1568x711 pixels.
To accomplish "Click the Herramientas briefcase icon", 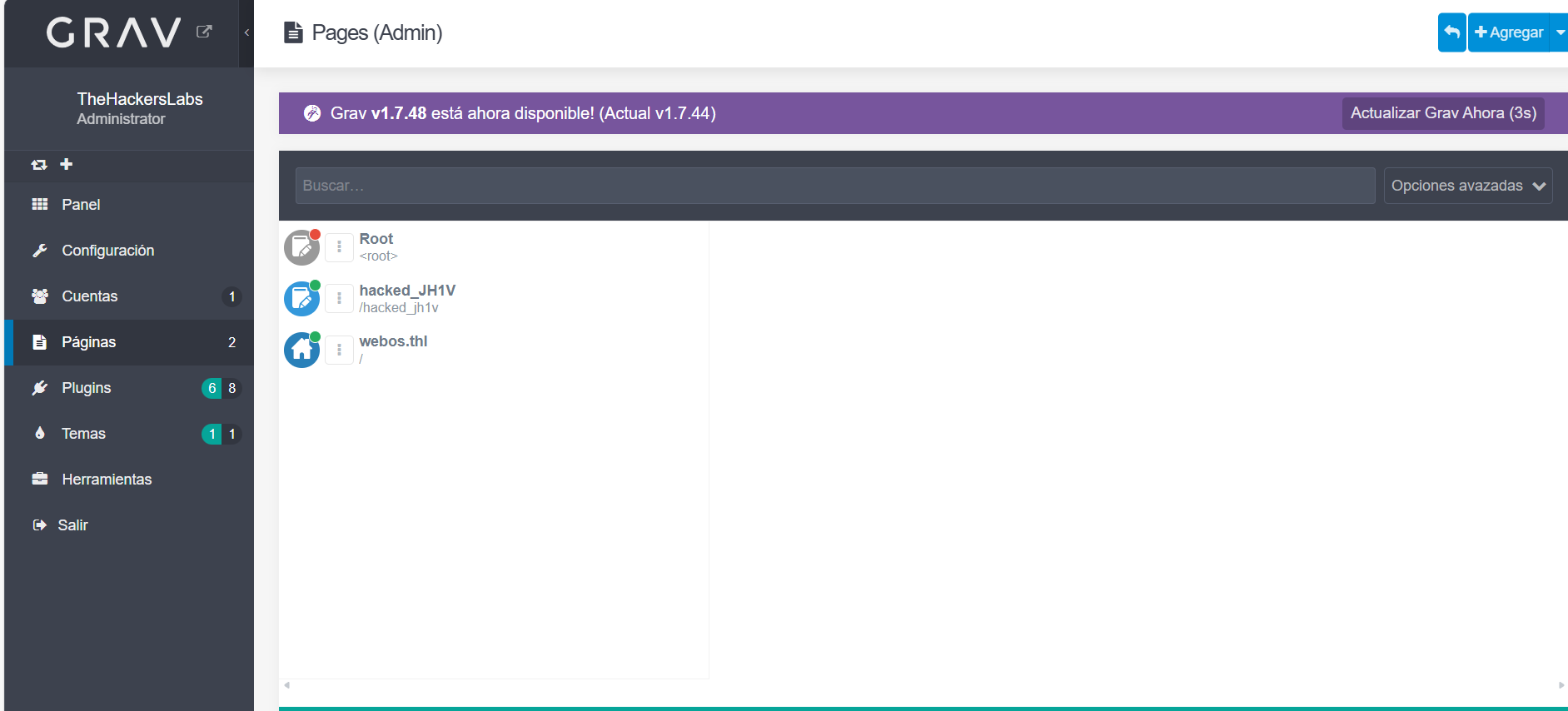I will (x=39, y=479).
